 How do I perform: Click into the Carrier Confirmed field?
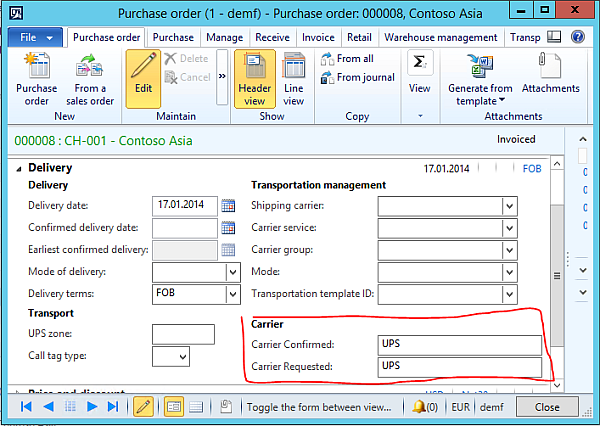click(x=460, y=344)
